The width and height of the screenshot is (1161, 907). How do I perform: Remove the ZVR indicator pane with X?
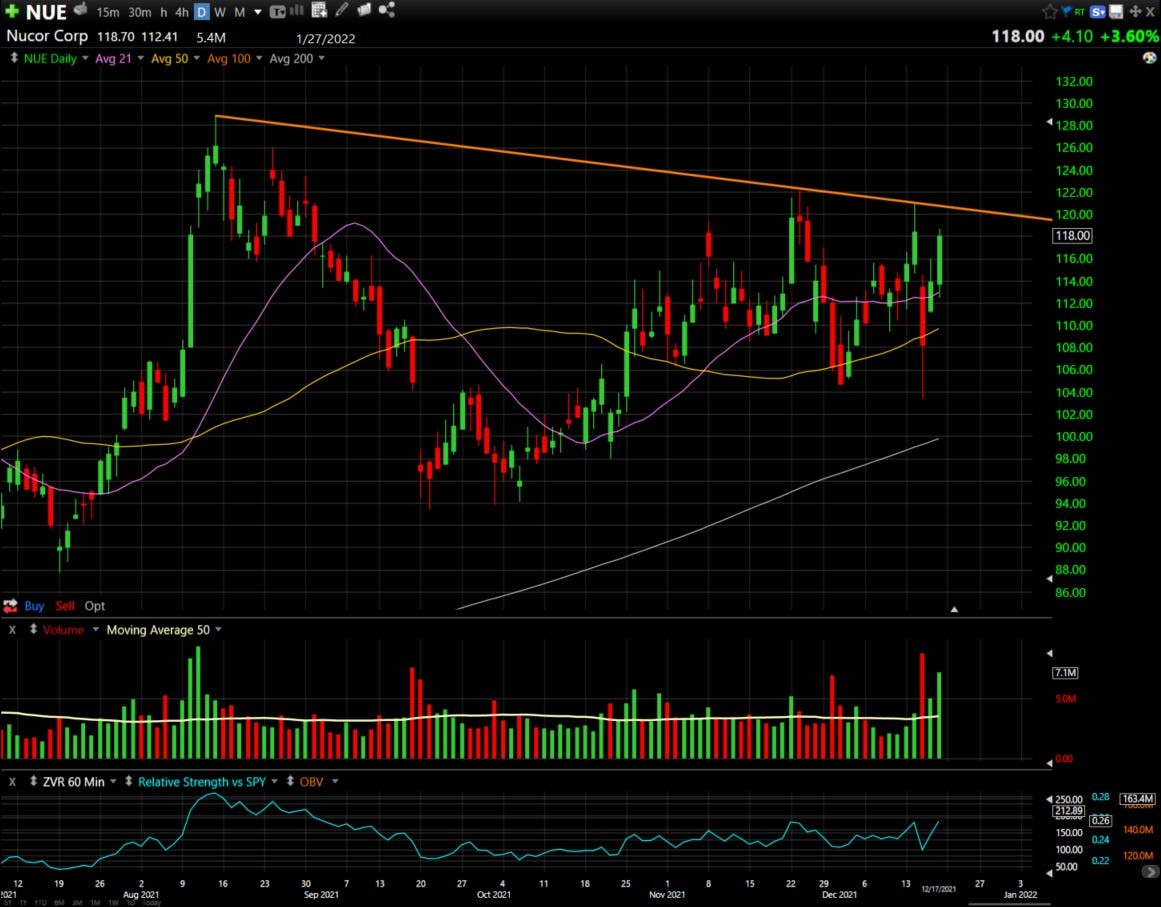[13, 781]
